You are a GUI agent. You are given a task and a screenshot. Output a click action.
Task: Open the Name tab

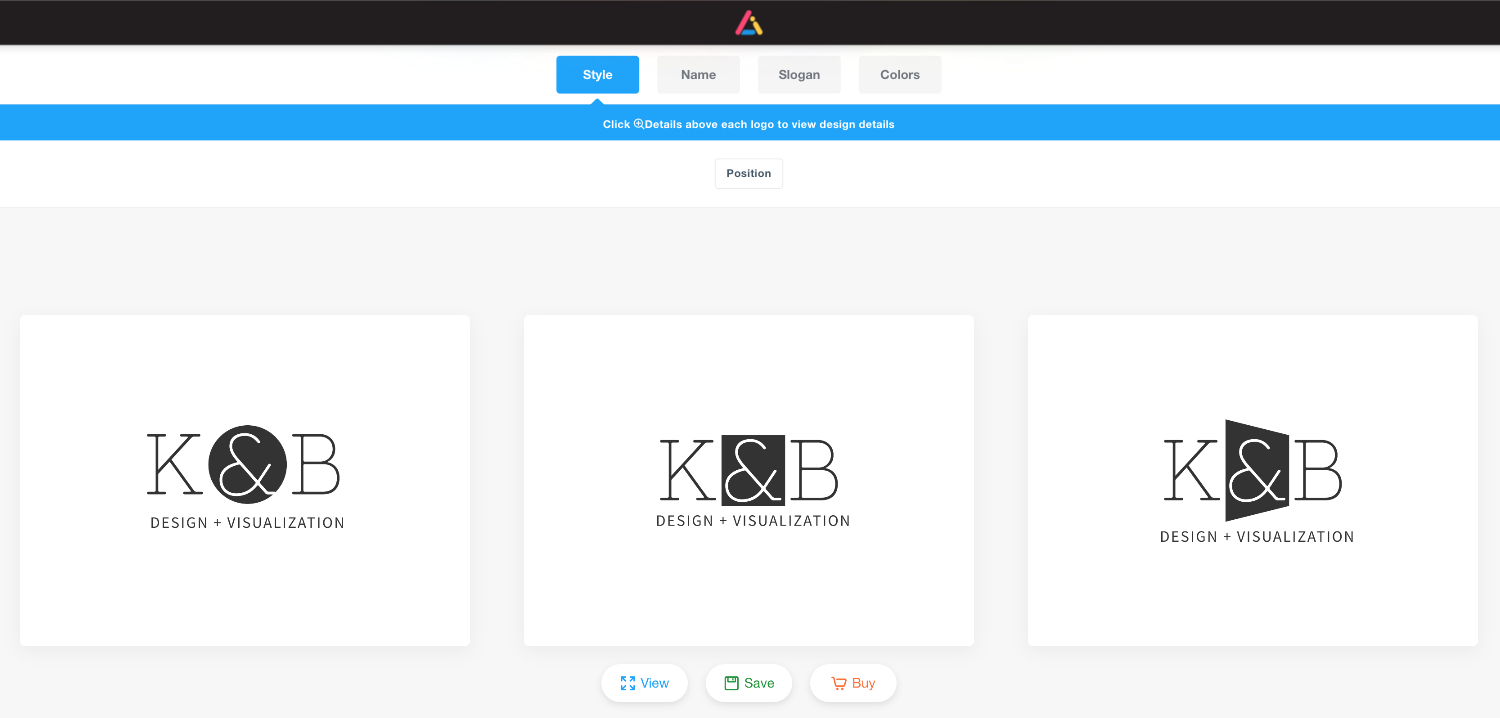pos(698,75)
